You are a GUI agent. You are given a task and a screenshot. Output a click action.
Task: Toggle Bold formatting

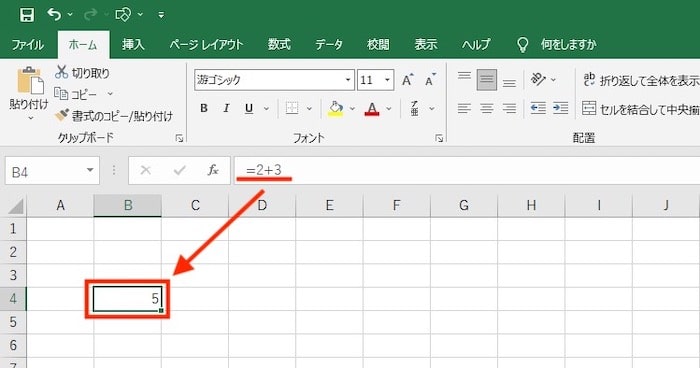(204, 108)
